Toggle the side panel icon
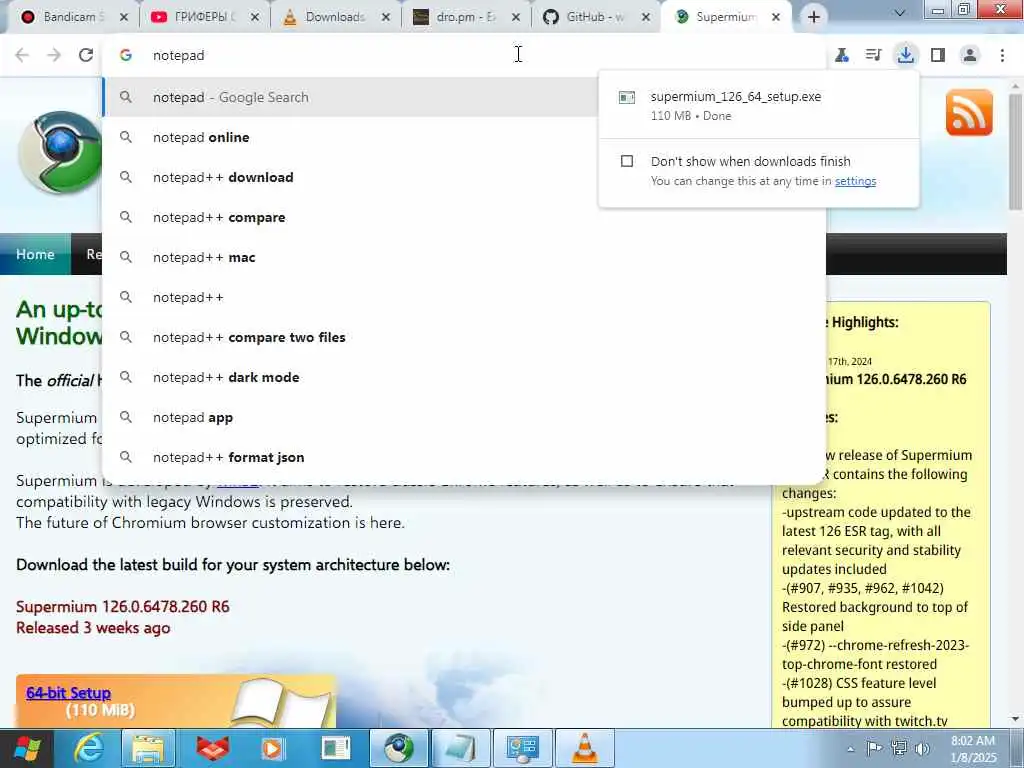The height and width of the screenshot is (768, 1024). point(938,55)
